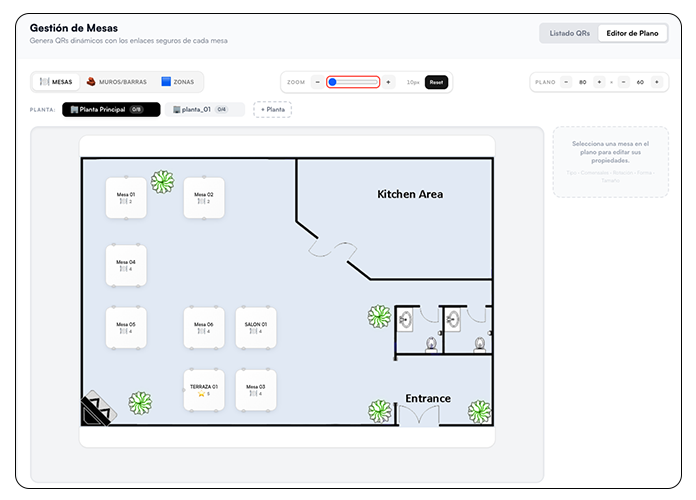Click the Gestión de Mesas heading
Viewport: 696px width, 500px height.
(x=74, y=28)
